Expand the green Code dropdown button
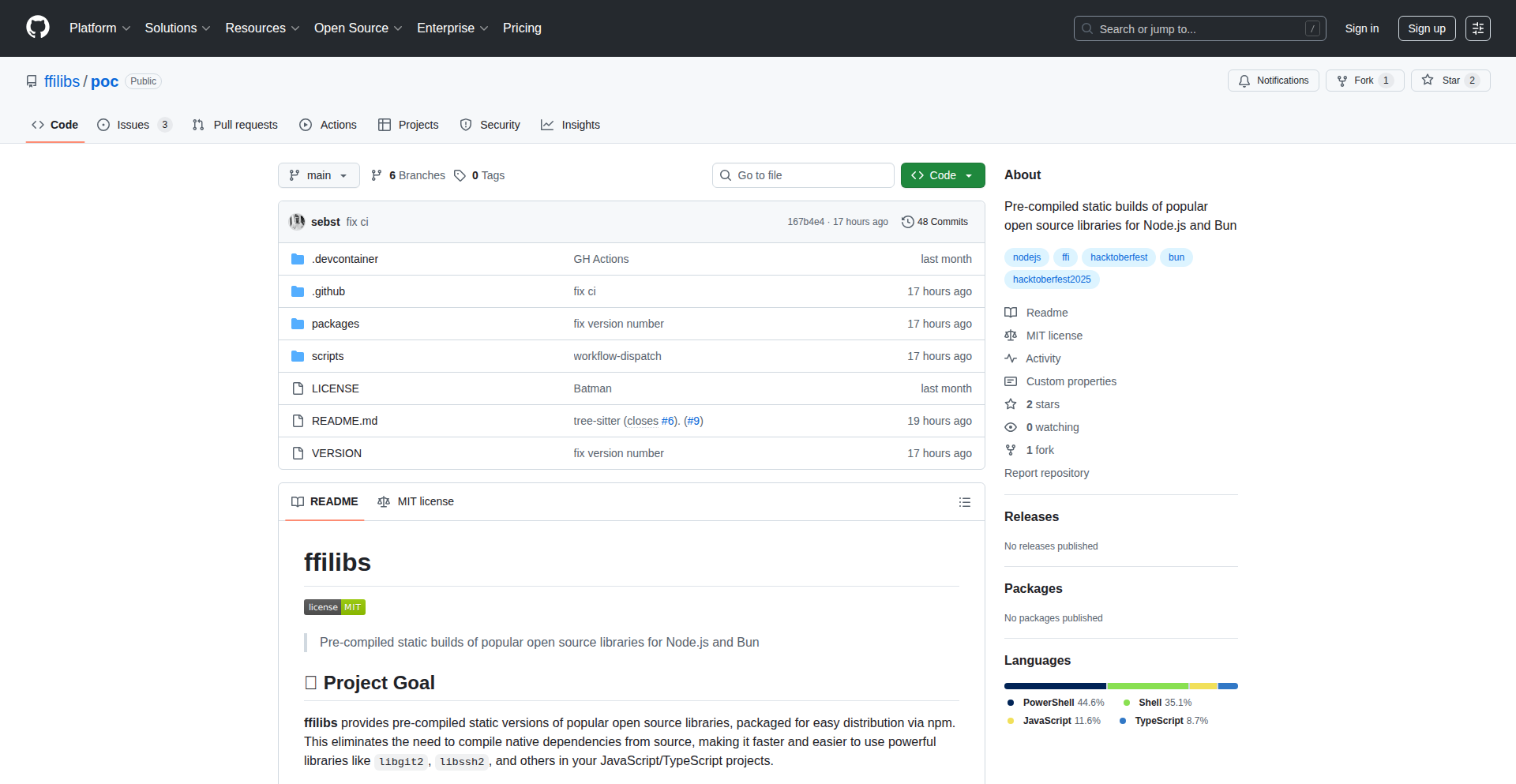 tap(942, 175)
